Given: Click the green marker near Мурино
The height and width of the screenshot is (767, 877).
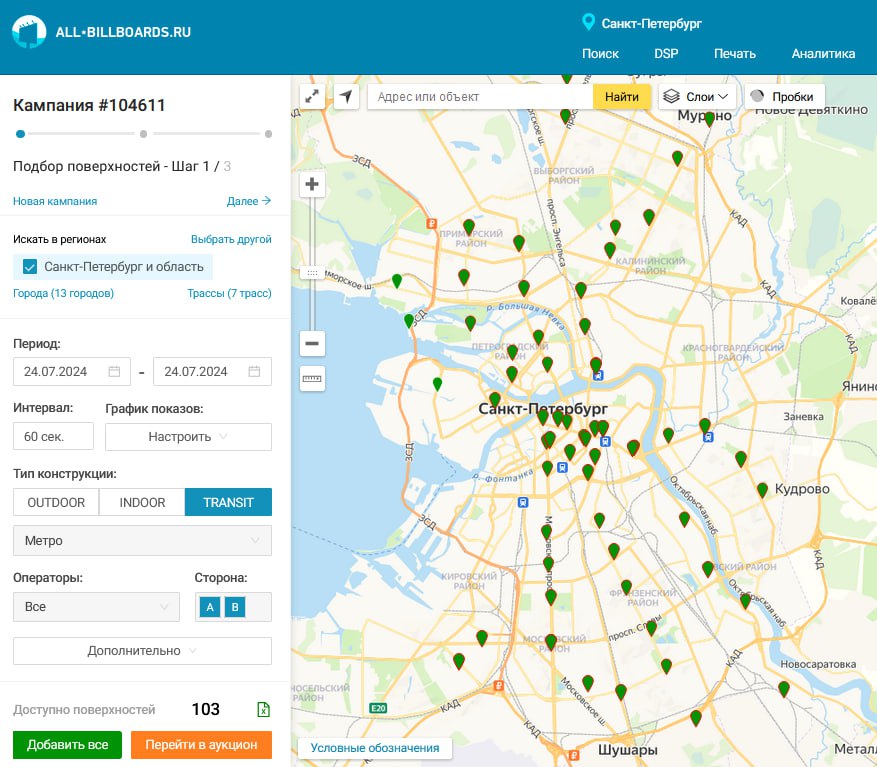Looking at the screenshot, I should coord(709,119).
